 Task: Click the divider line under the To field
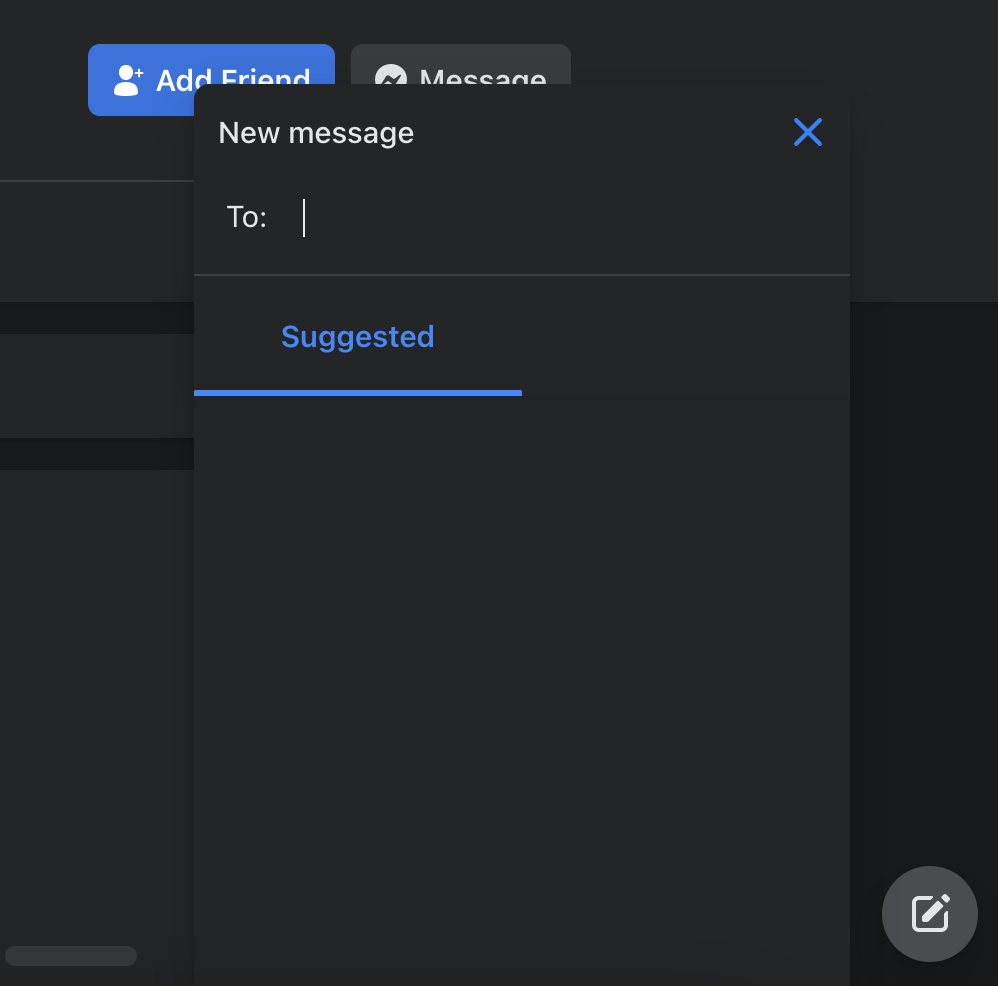522,273
